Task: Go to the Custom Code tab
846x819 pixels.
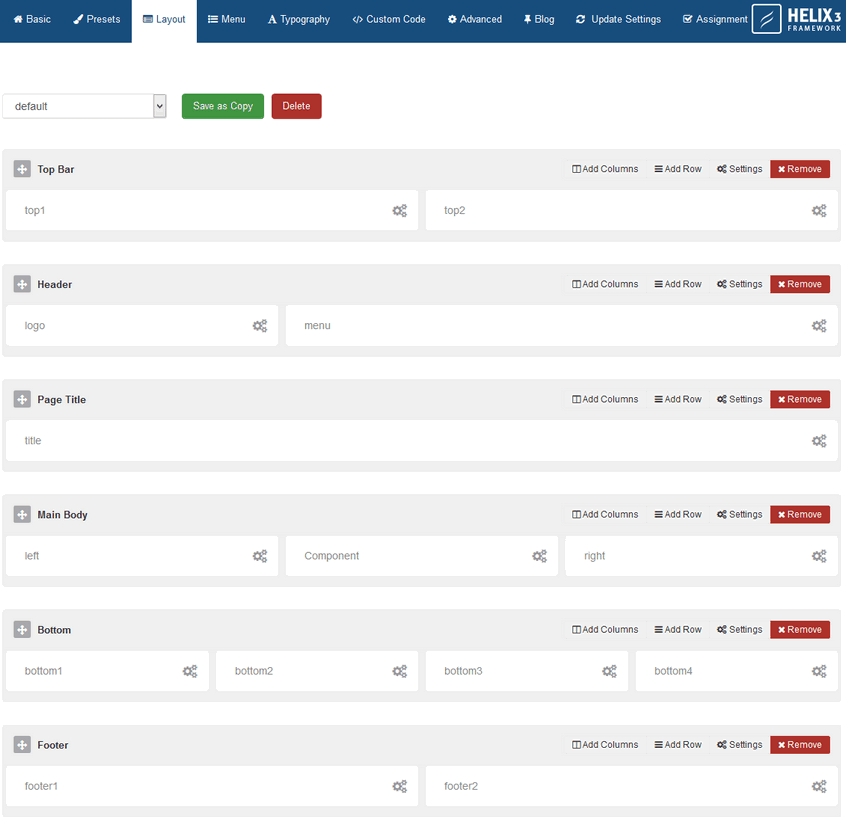Action: click(x=388, y=19)
